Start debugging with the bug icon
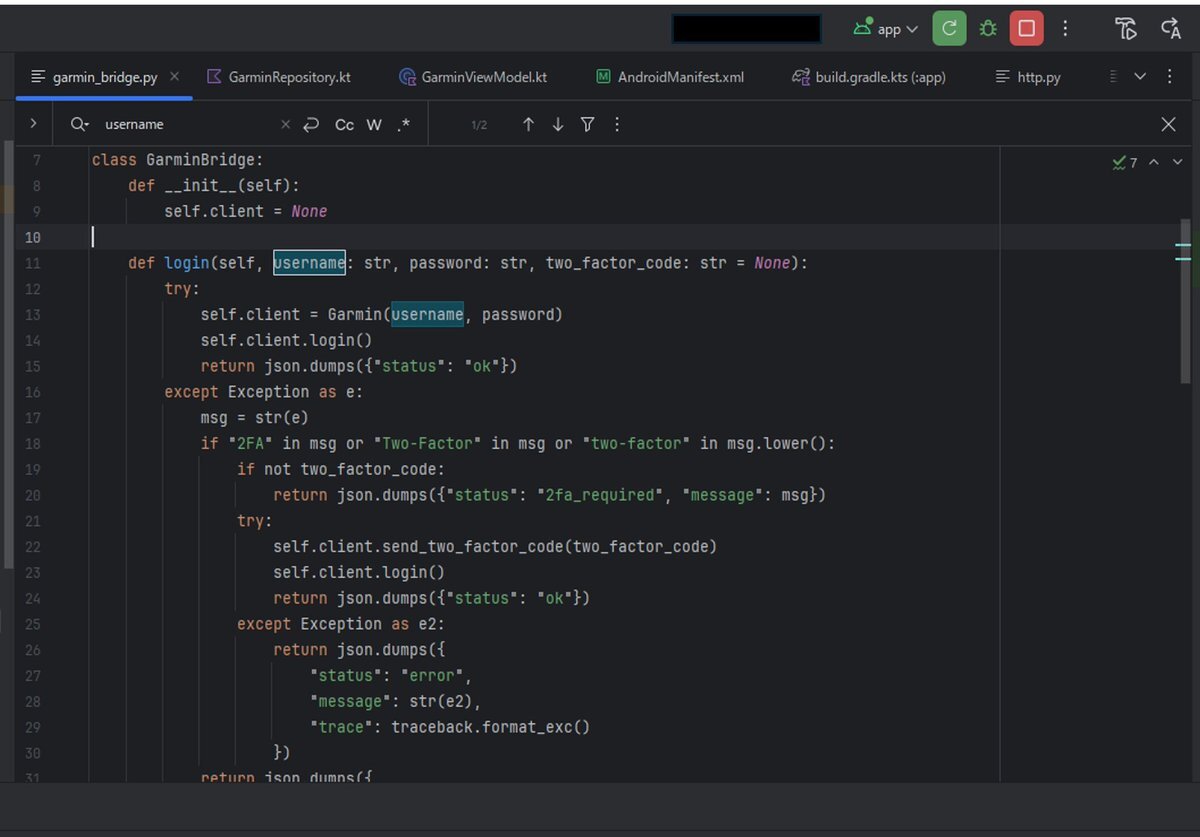 [988, 29]
